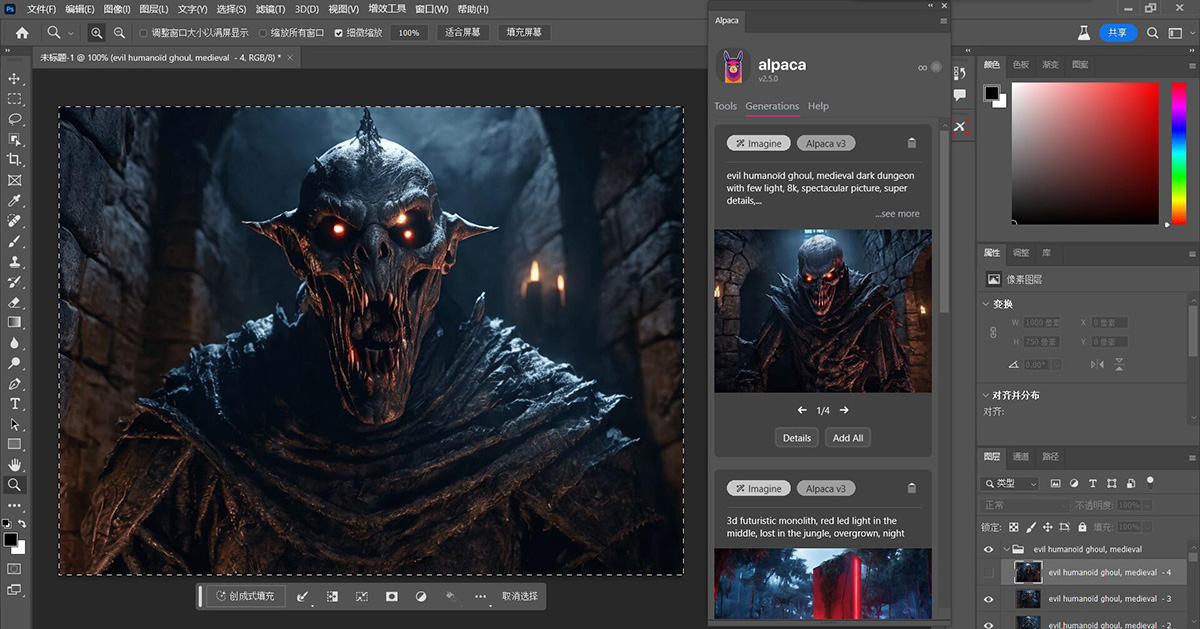
Task: Select the Type tool
Action: [14, 403]
